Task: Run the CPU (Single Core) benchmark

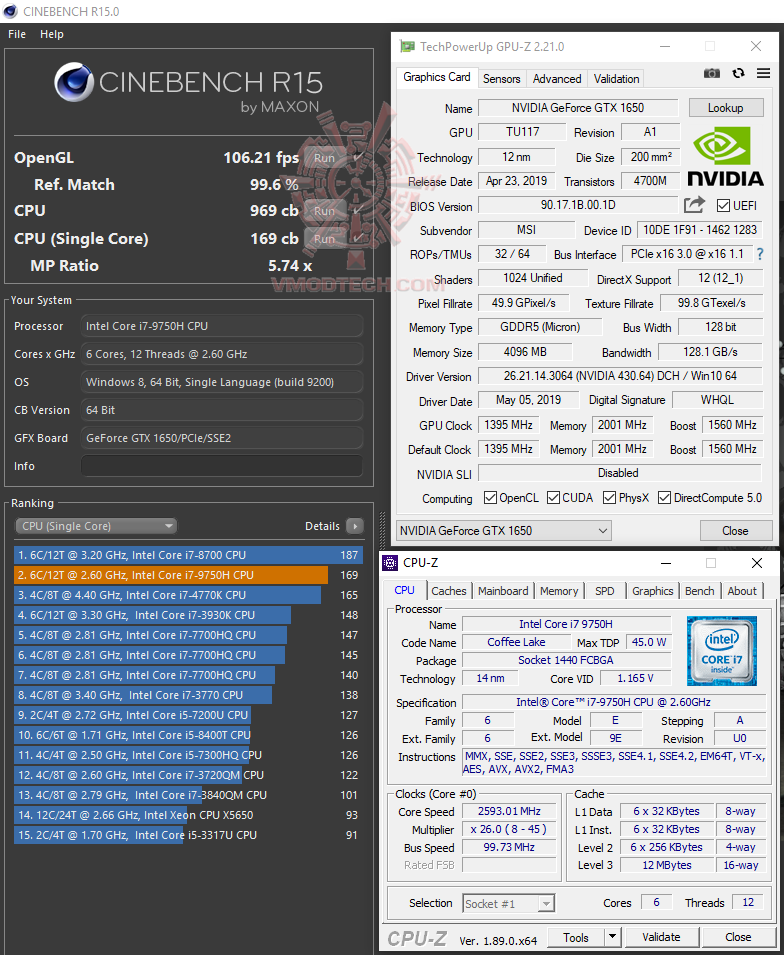Action: tap(325, 239)
